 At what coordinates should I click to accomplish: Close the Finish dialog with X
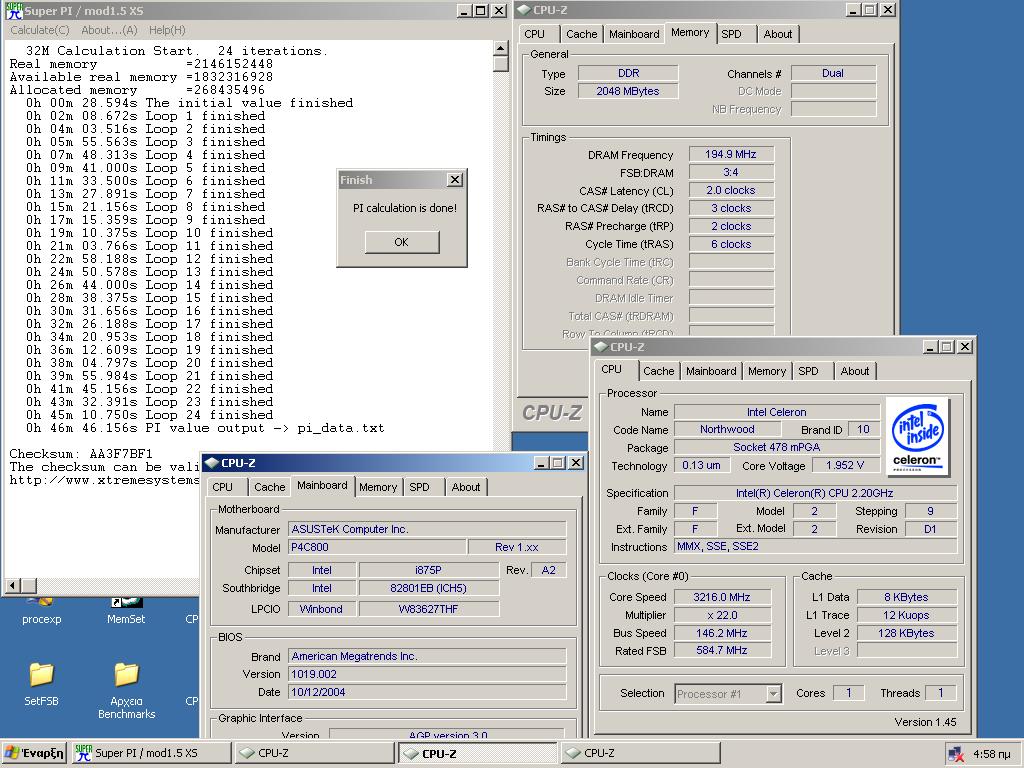pos(455,180)
